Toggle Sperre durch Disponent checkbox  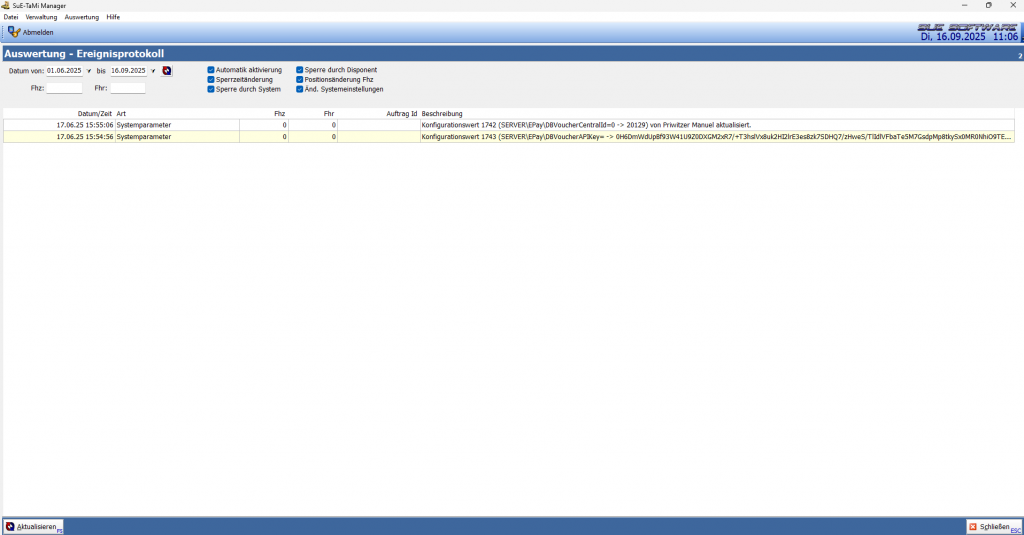click(x=299, y=70)
